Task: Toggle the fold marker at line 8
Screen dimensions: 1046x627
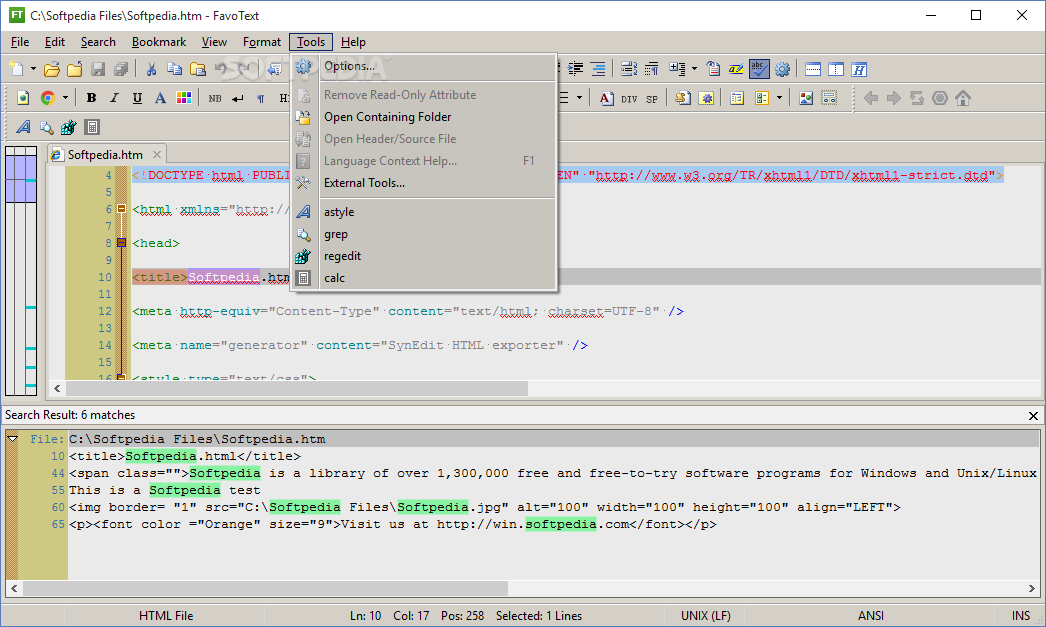Action: click(x=121, y=243)
